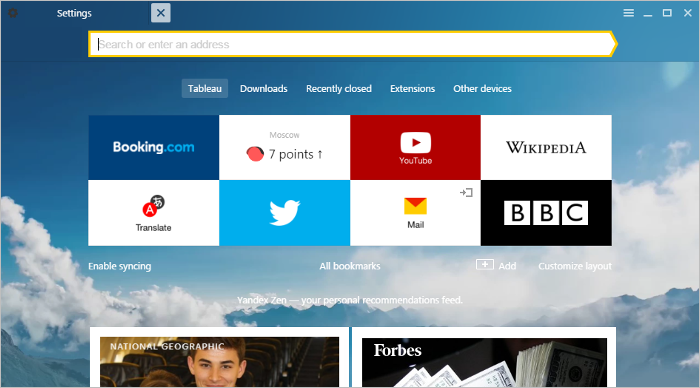Open the Yandex Mail envelope tile
Screen dimensions: 700x388
pos(415,213)
